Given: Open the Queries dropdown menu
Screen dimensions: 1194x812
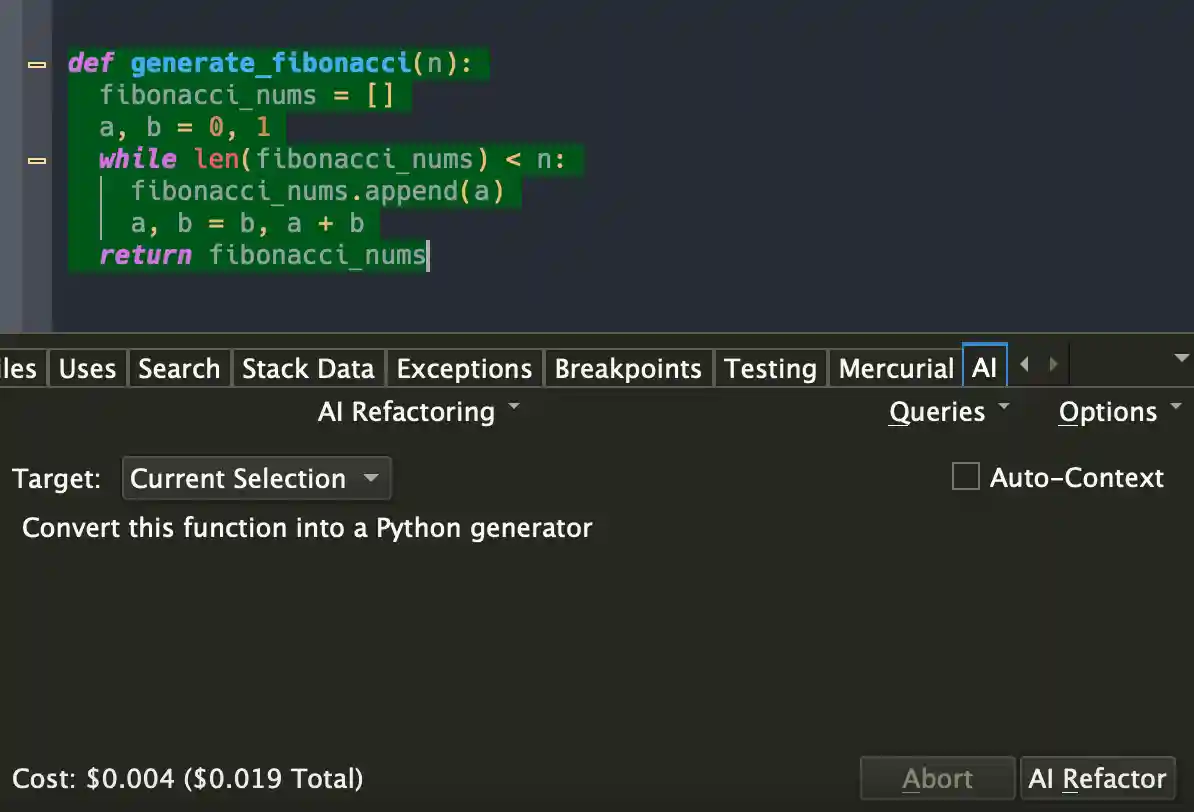Looking at the screenshot, I should (948, 412).
